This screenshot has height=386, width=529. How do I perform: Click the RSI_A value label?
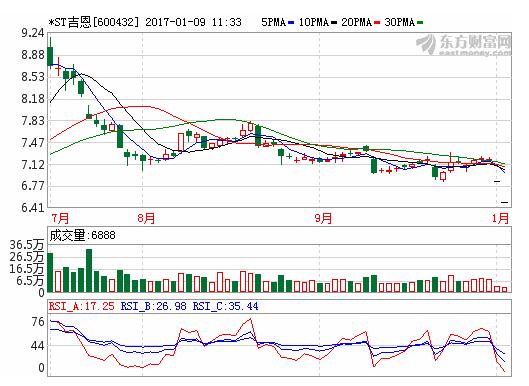pyautogui.click(x=82, y=306)
